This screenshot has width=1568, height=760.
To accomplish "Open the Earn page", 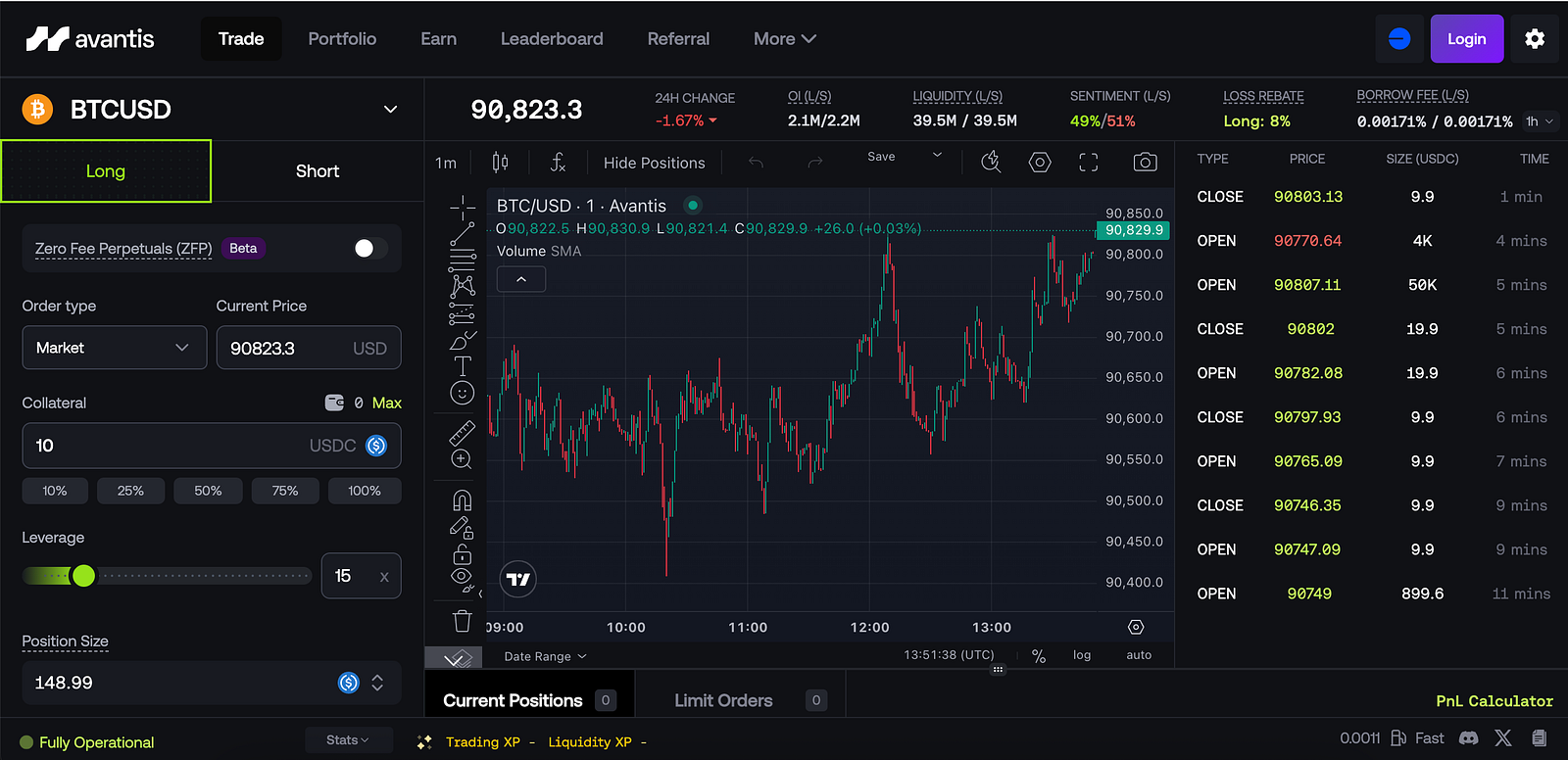I will tap(438, 39).
